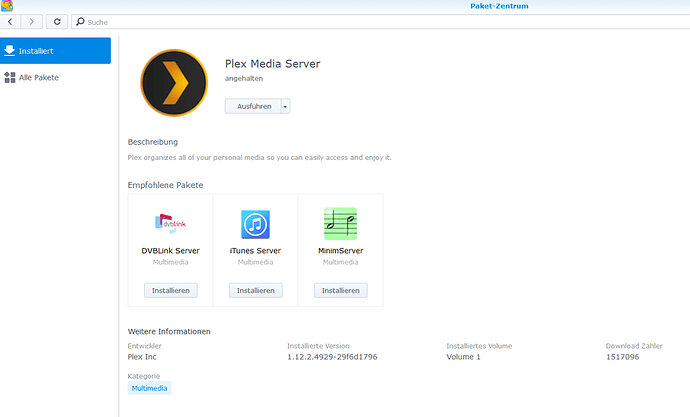Install DVBLink Server
690x417 pixels.
(171, 290)
